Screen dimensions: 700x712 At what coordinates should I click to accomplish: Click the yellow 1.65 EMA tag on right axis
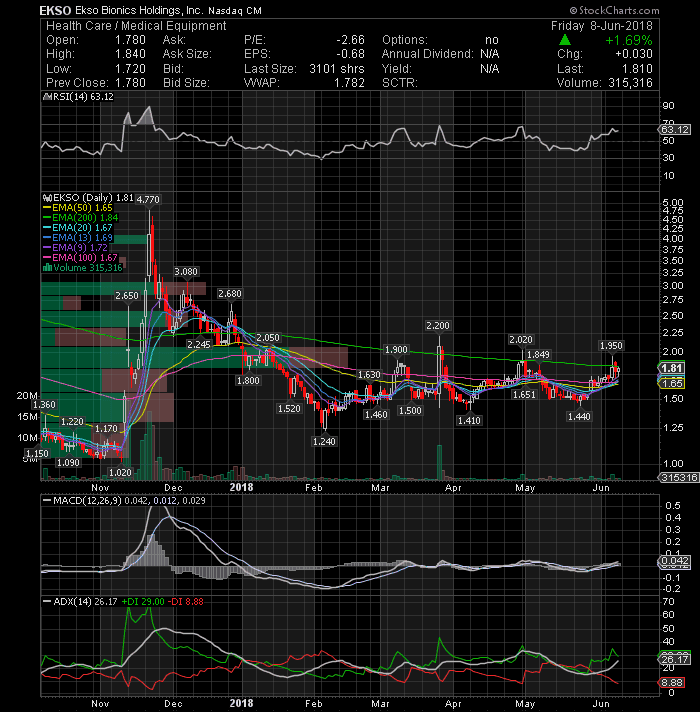(671, 384)
